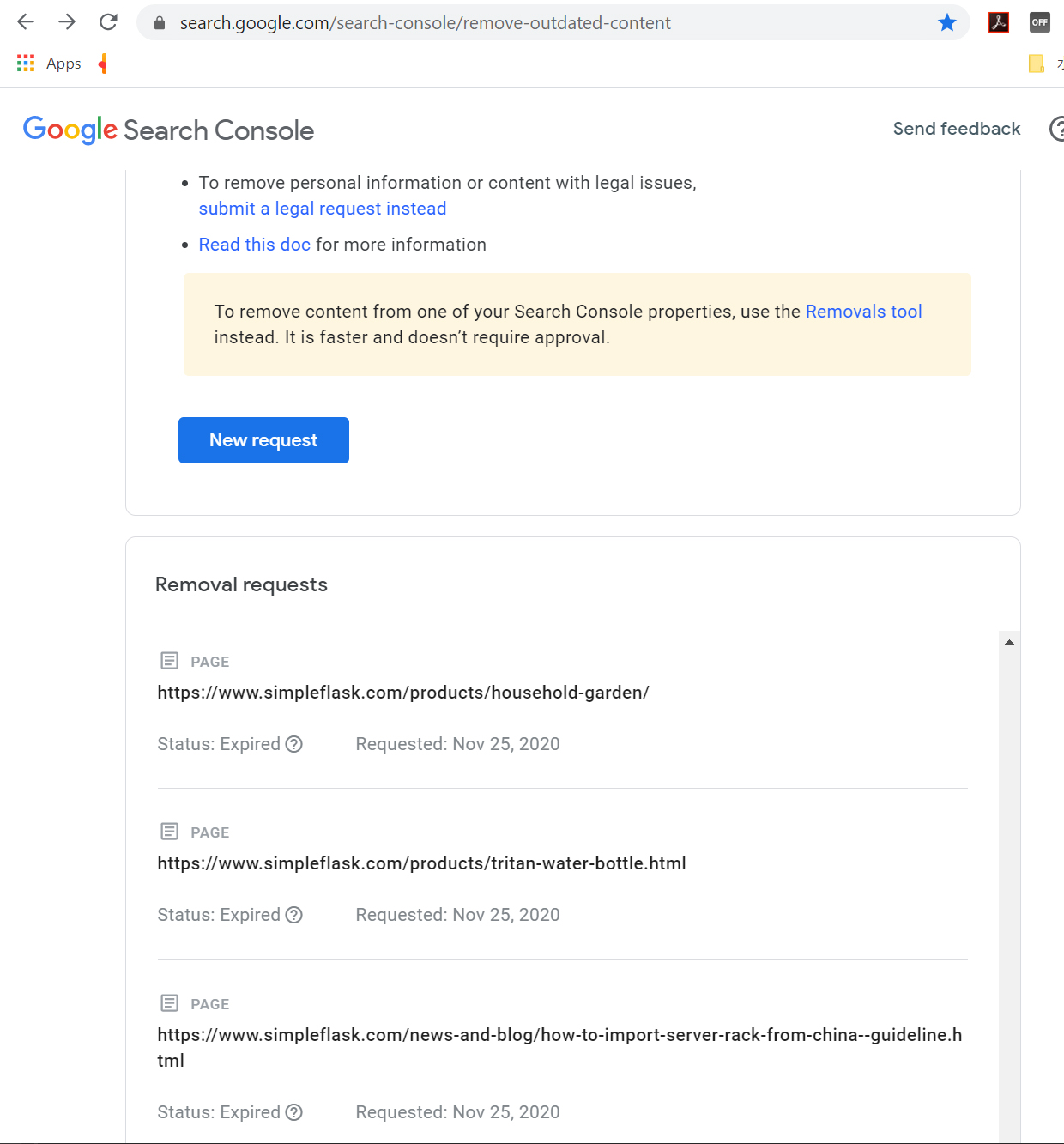
Task: Click the address bar URL field
Action: click(549, 23)
